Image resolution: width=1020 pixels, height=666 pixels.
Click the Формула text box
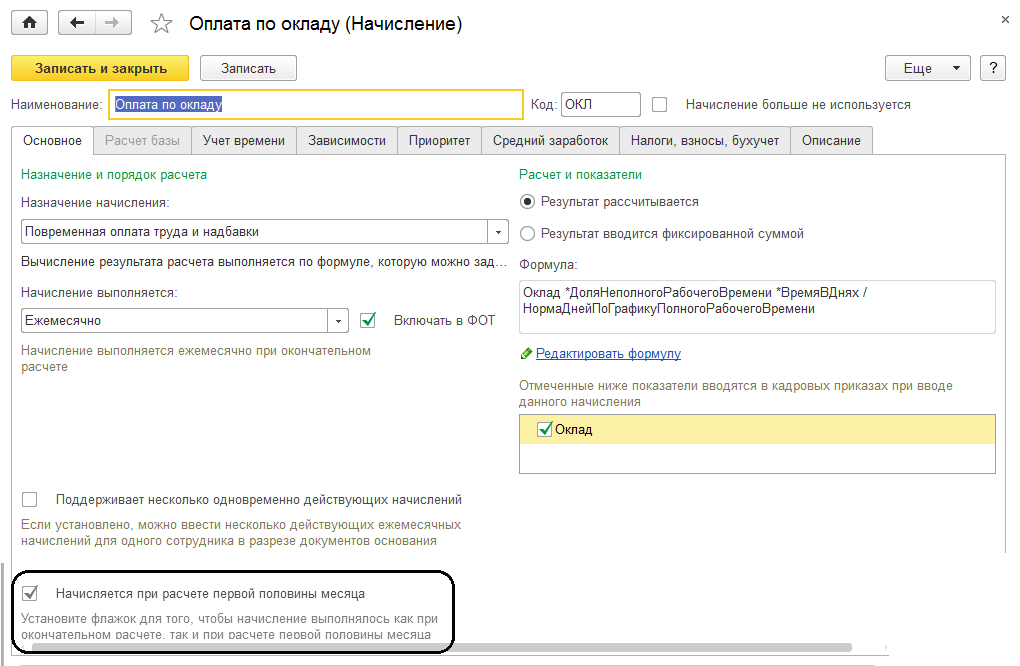click(757, 307)
